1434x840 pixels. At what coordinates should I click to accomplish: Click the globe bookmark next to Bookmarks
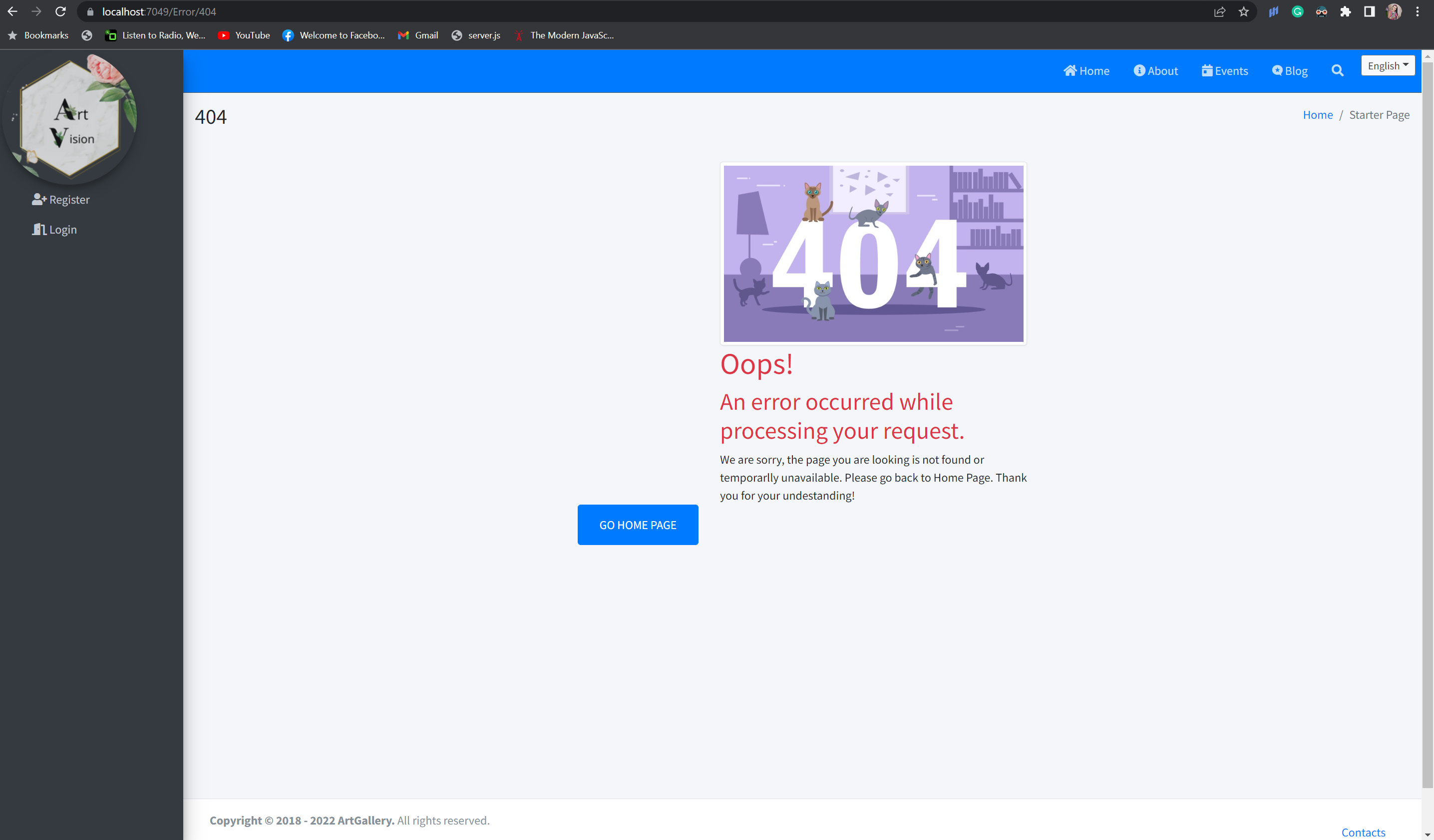tap(86, 35)
